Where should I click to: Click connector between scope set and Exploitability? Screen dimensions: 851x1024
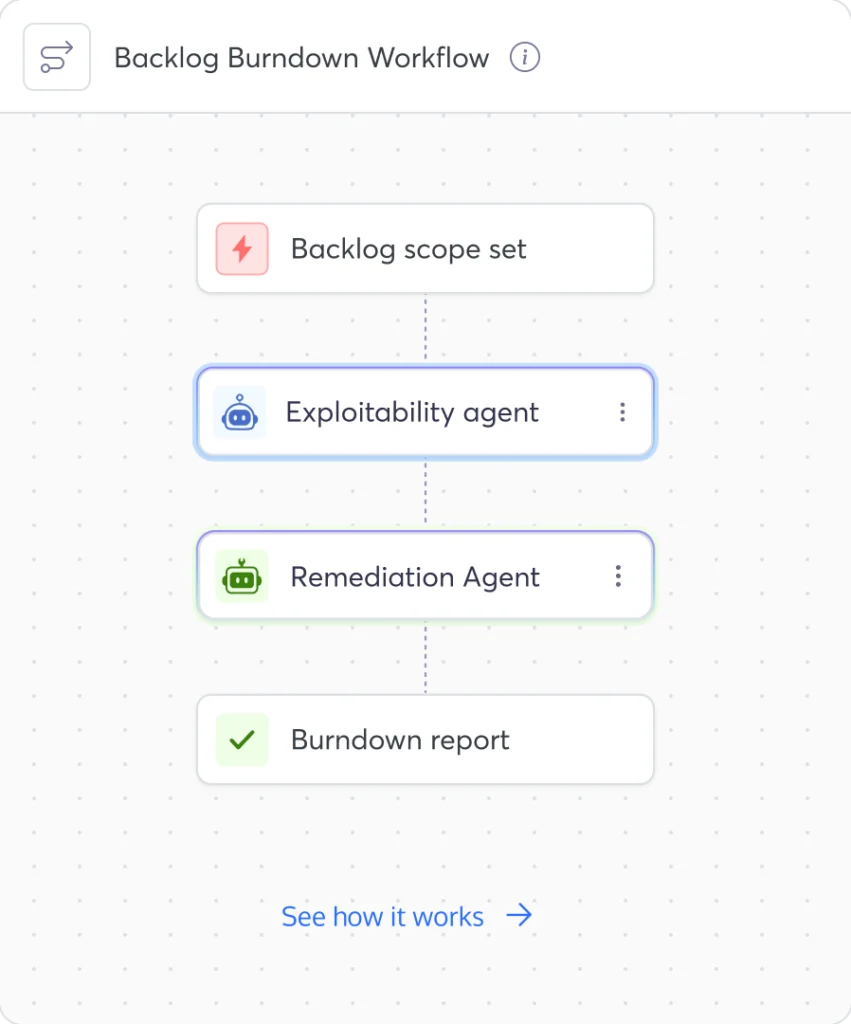click(x=426, y=329)
